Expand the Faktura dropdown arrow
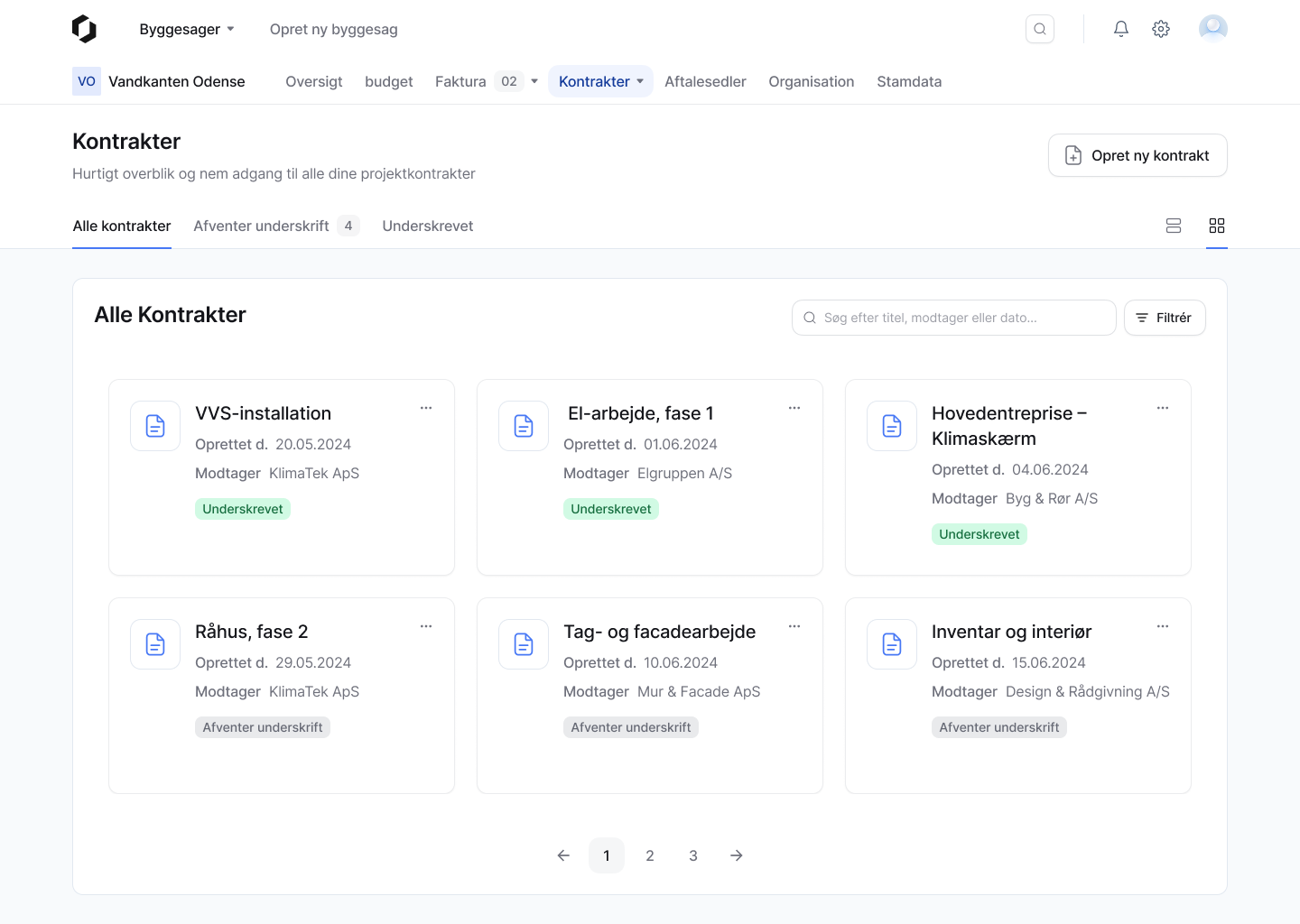 [534, 81]
